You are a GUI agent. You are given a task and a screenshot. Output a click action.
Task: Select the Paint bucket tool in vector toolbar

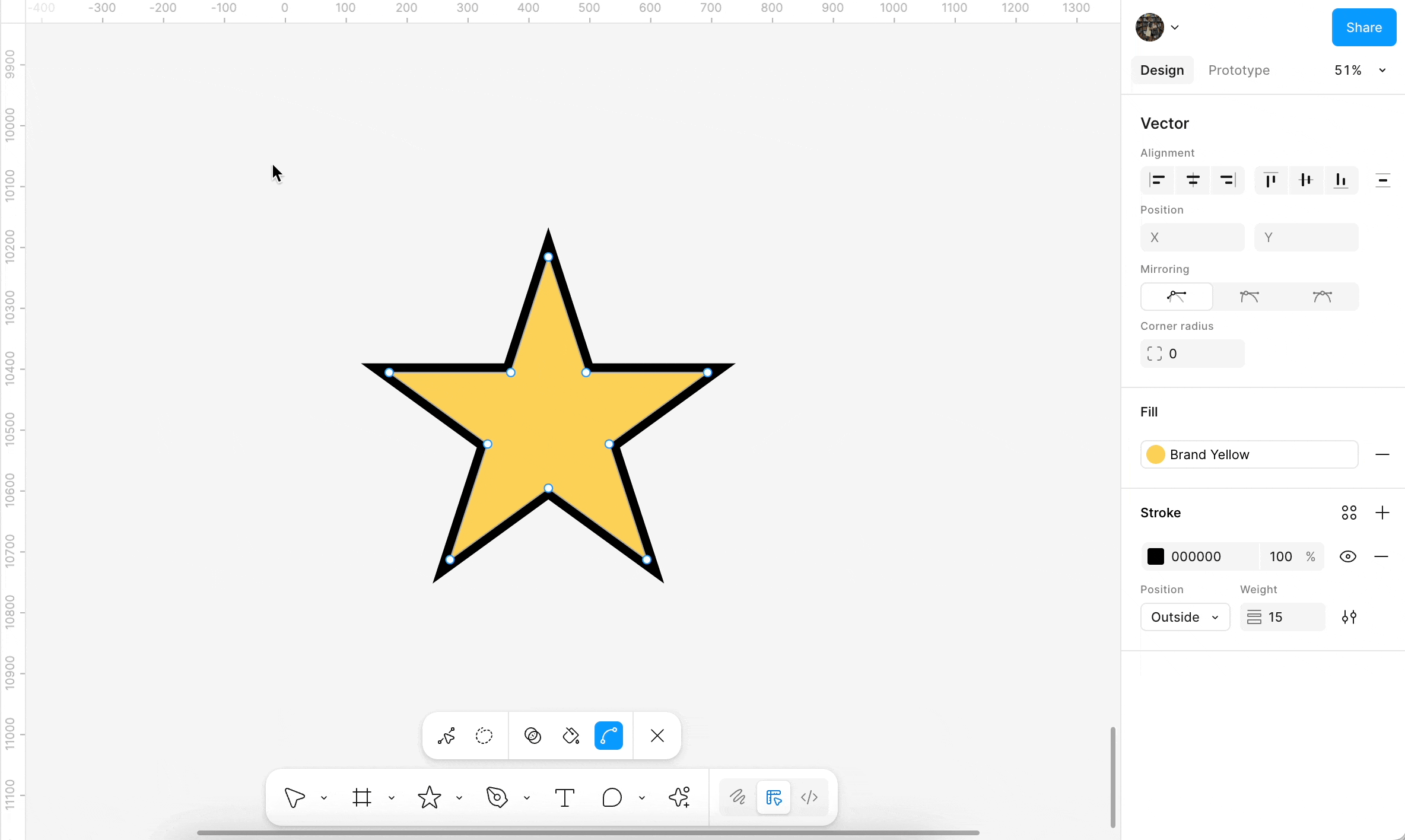coord(571,736)
